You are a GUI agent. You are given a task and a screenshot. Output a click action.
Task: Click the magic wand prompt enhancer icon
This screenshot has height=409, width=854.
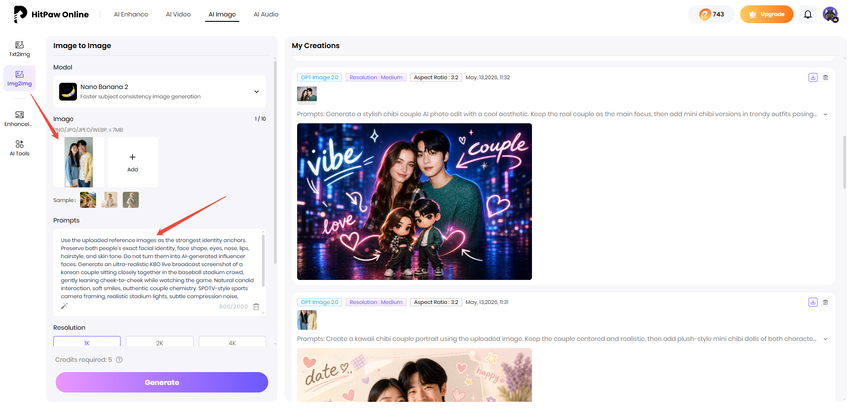click(64, 307)
